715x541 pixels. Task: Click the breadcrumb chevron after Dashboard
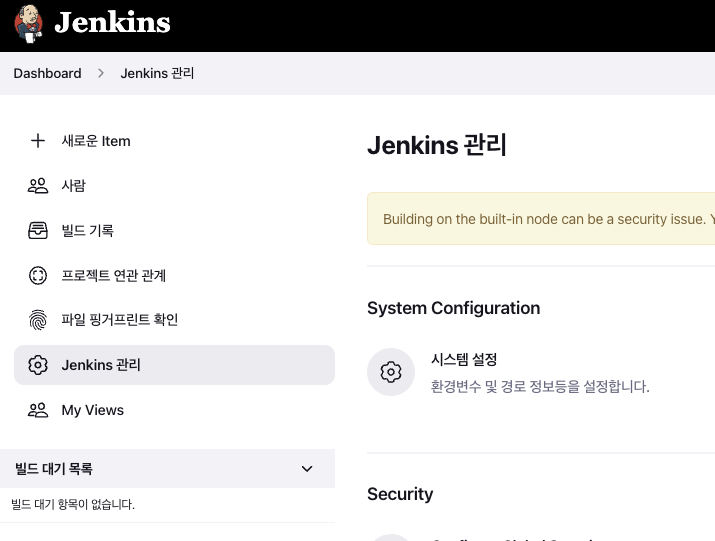[x=101, y=73]
